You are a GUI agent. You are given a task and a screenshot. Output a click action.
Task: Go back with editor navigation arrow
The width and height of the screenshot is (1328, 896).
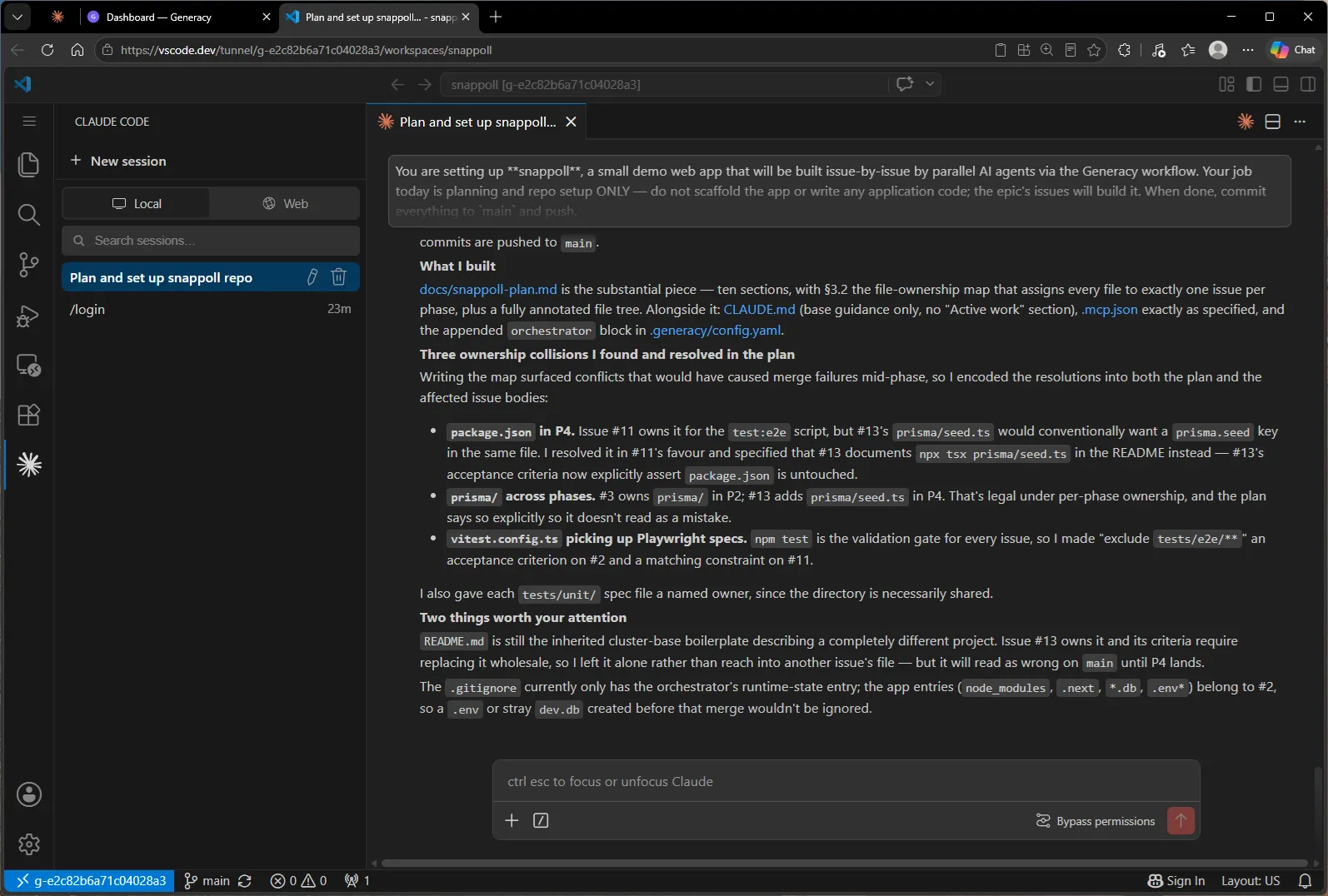397,84
